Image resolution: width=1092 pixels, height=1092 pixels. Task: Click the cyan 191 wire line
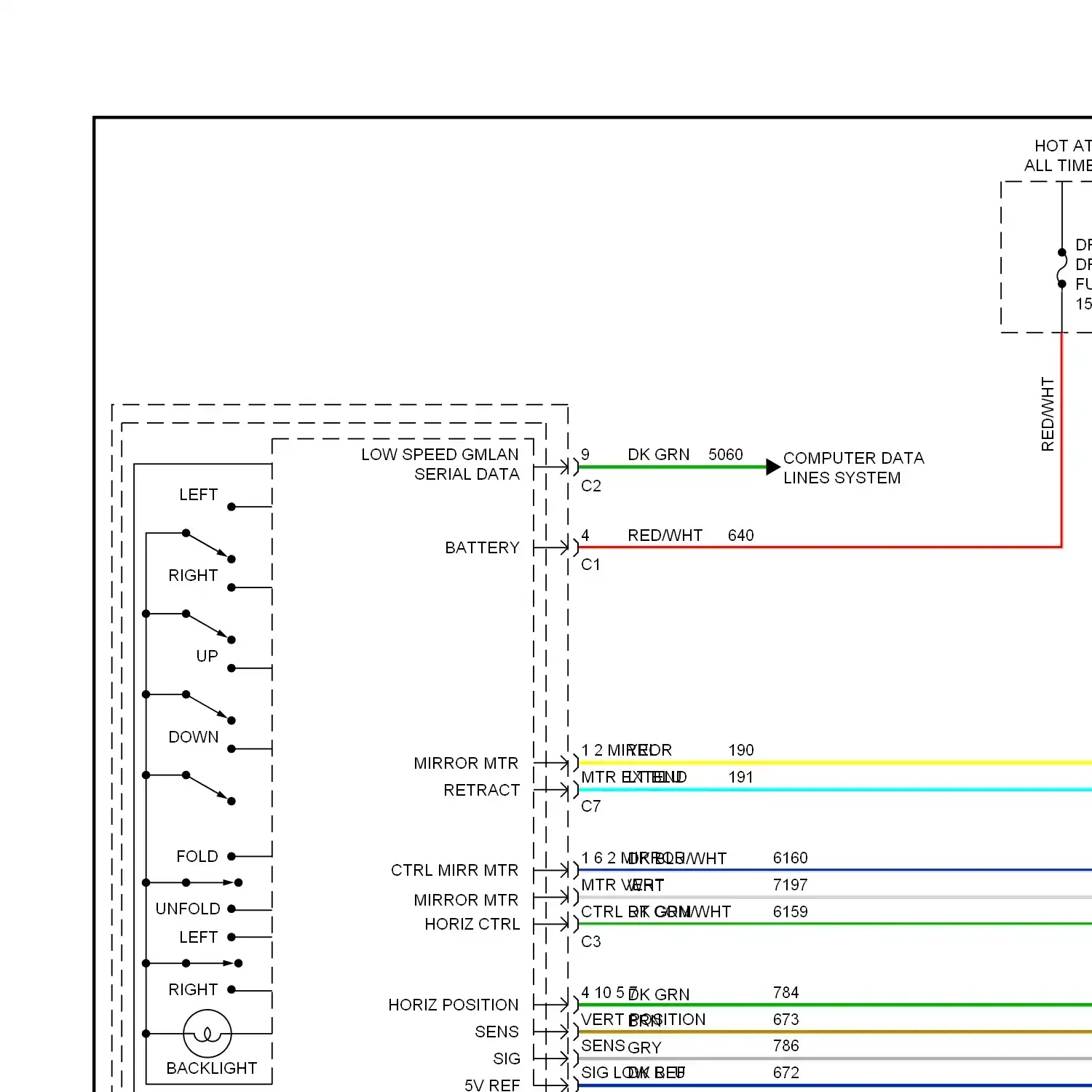[x=836, y=790]
